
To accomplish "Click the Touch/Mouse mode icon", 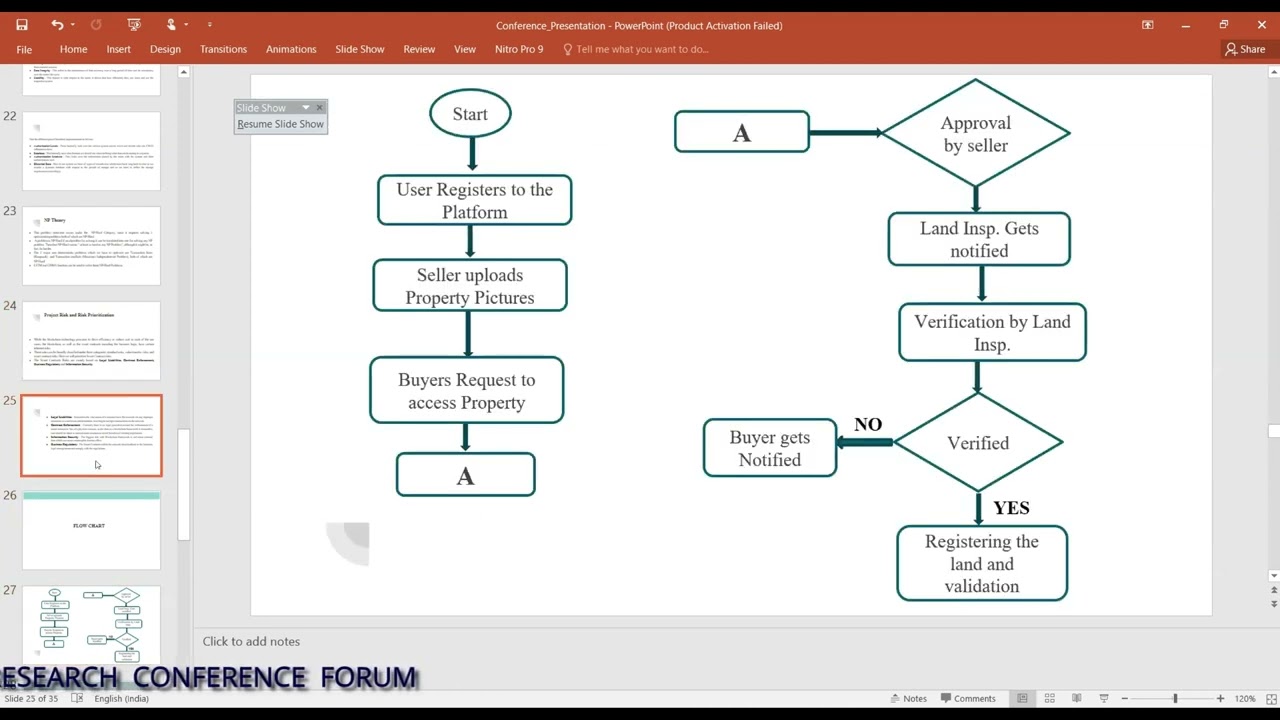I will tap(172, 25).
